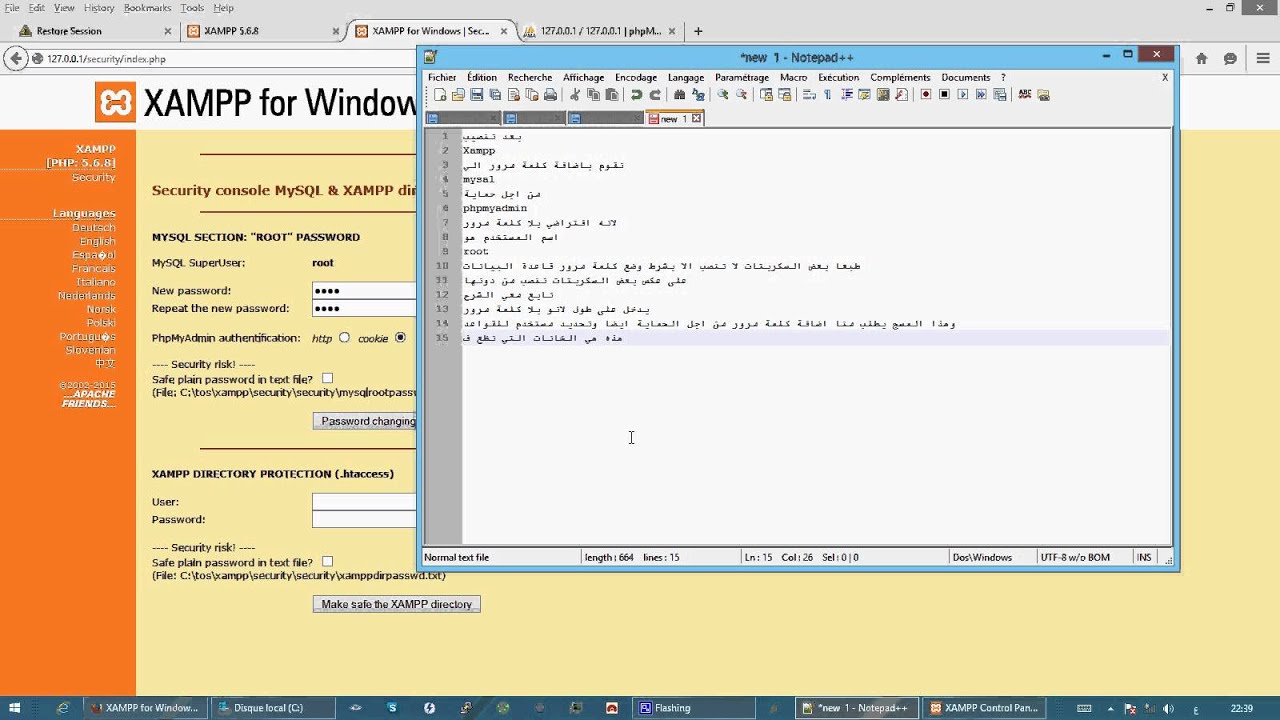The image size is (1280, 720).
Task: Run macro multiple times icon
Action: click(981, 95)
